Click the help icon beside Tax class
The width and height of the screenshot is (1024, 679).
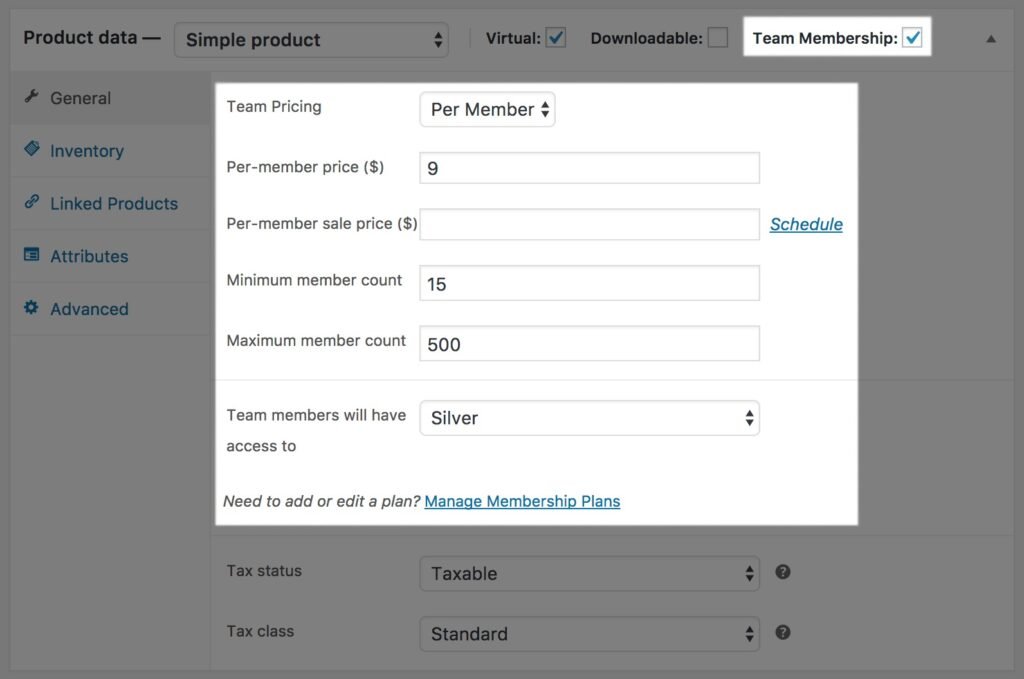click(783, 632)
